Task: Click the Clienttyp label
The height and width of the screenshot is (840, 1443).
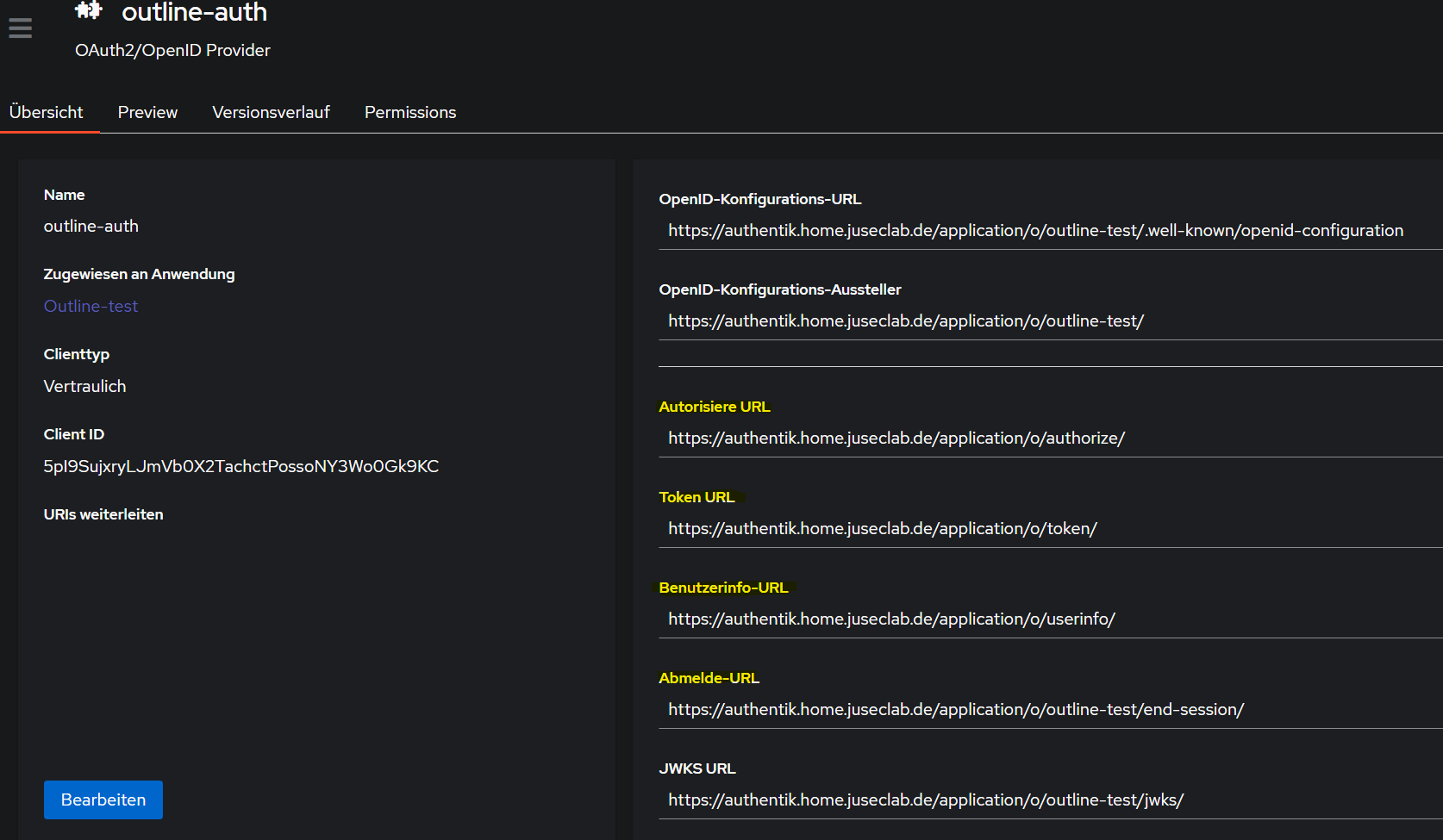Action: (76, 354)
